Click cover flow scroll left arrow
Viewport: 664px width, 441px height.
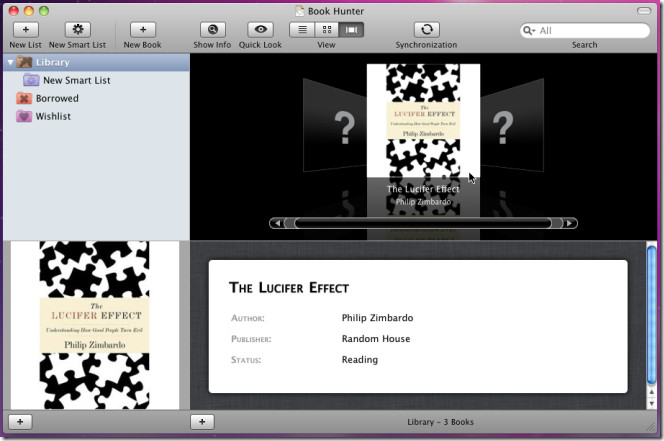[277, 223]
